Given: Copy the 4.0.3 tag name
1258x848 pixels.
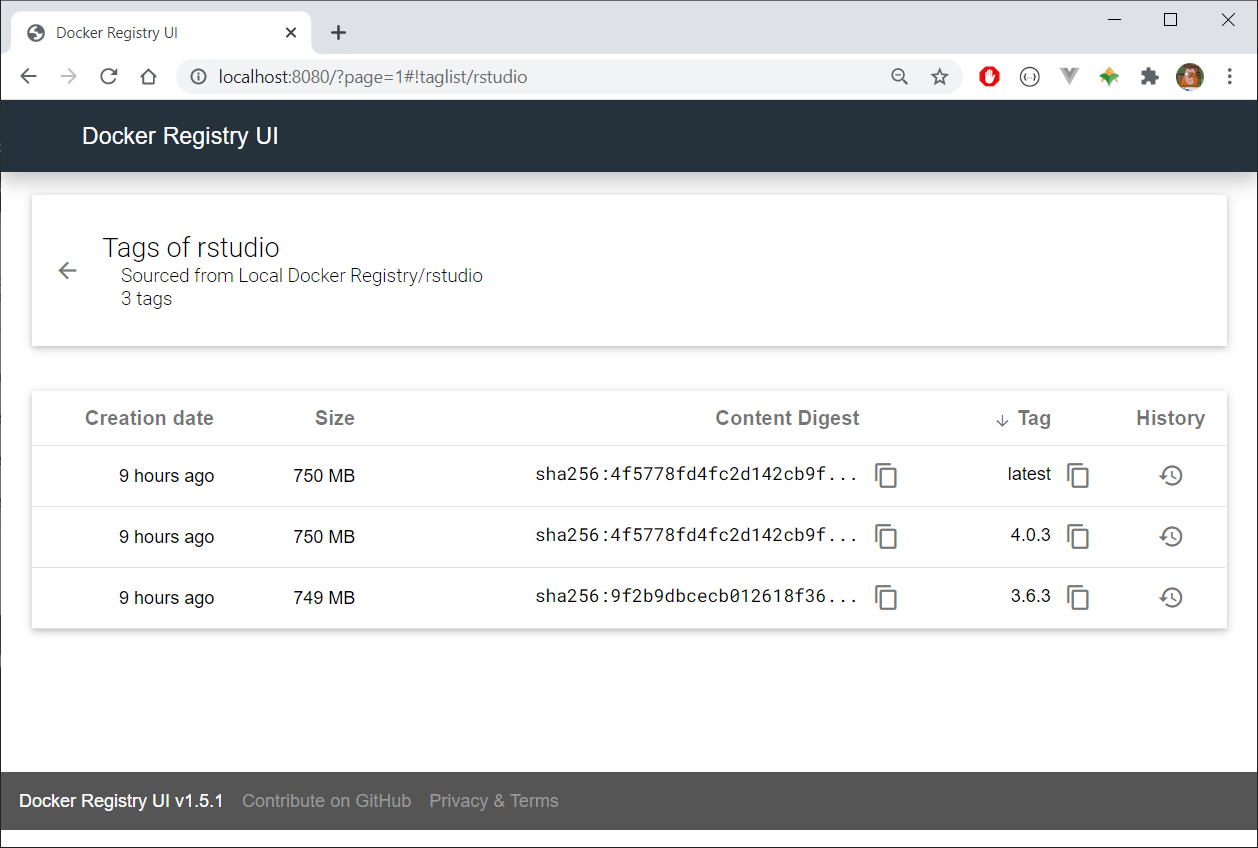Looking at the screenshot, I should [x=1078, y=537].
